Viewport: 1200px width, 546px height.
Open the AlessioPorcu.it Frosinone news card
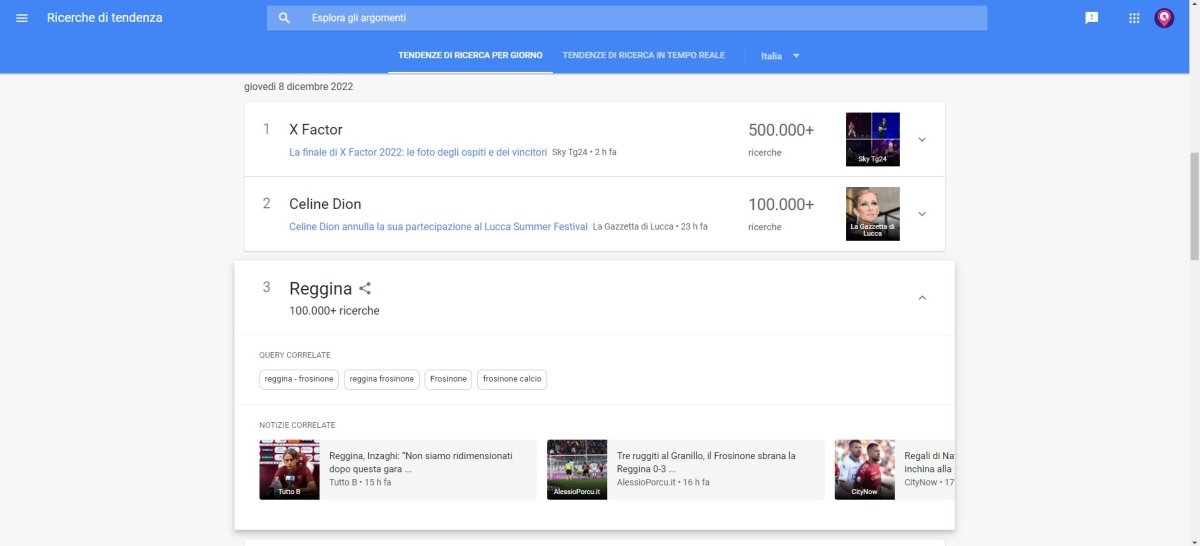(686, 469)
